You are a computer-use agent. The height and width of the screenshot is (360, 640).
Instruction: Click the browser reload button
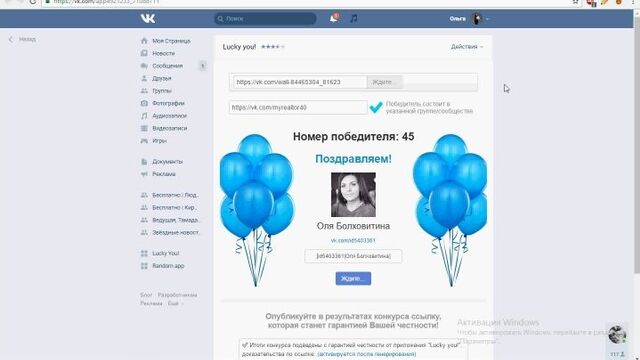[x=33, y=2]
